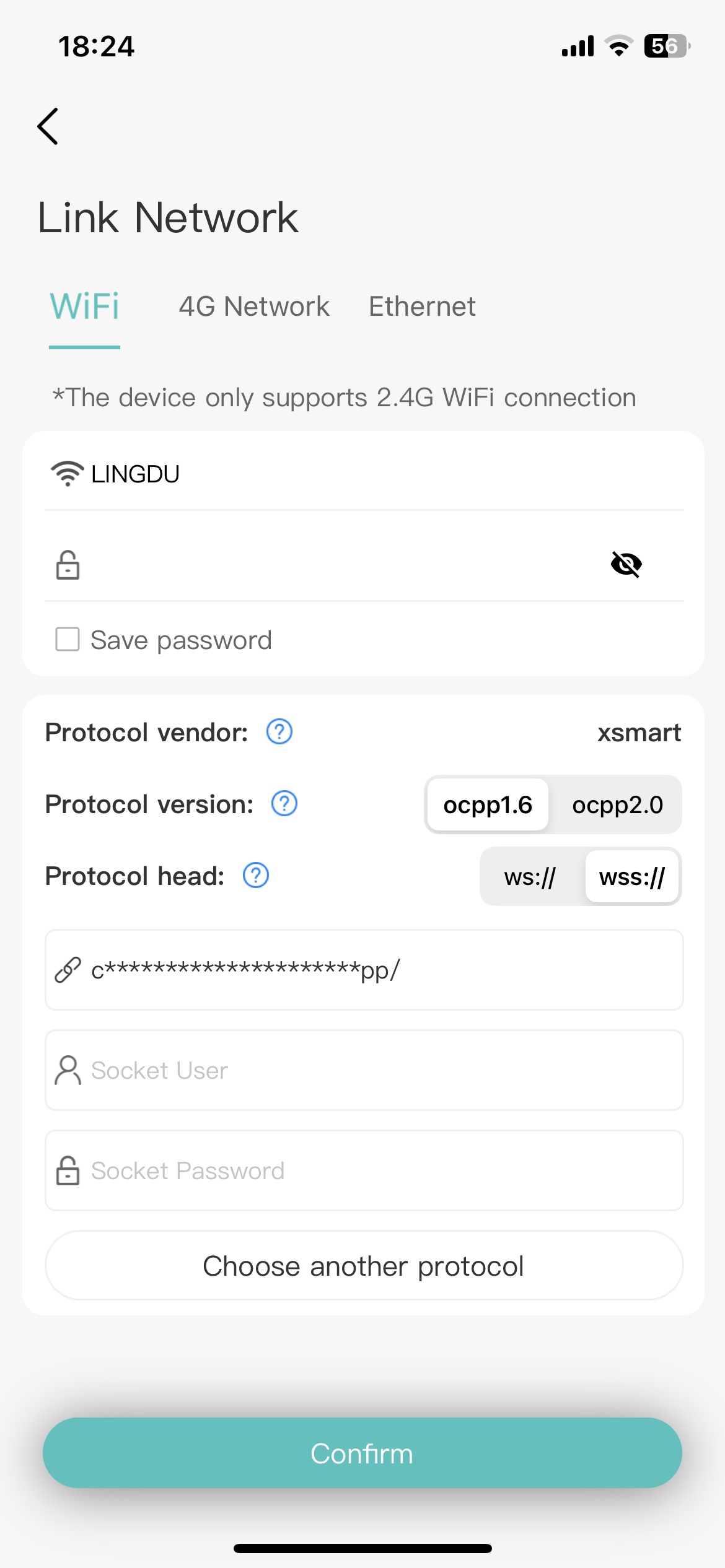Tap the link icon in the URL field
725x1568 pixels.
(68, 970)
